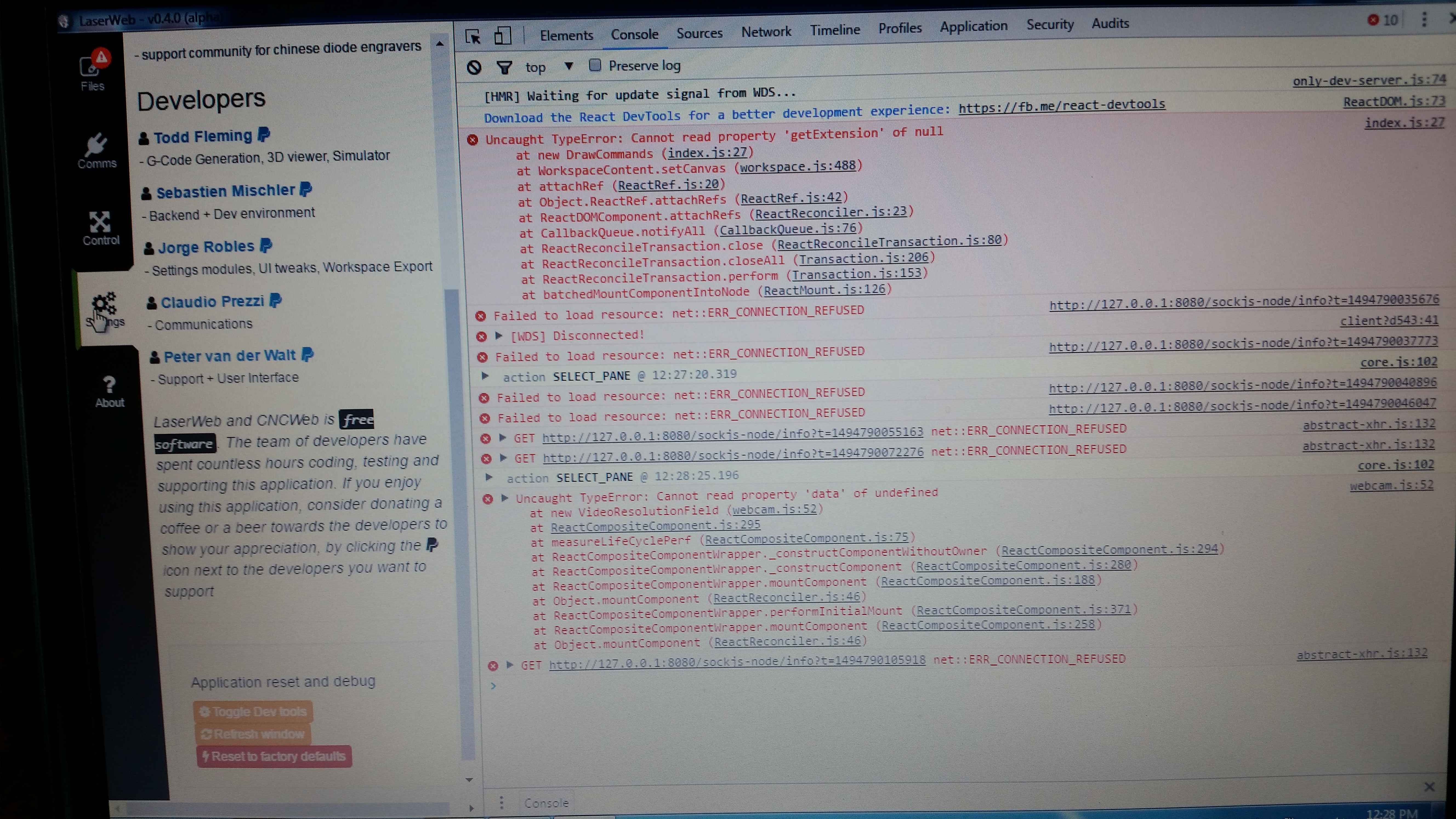Click the taskbar clock showing 12:28 PM
1456x819 pixels.
pos(1392,813)
